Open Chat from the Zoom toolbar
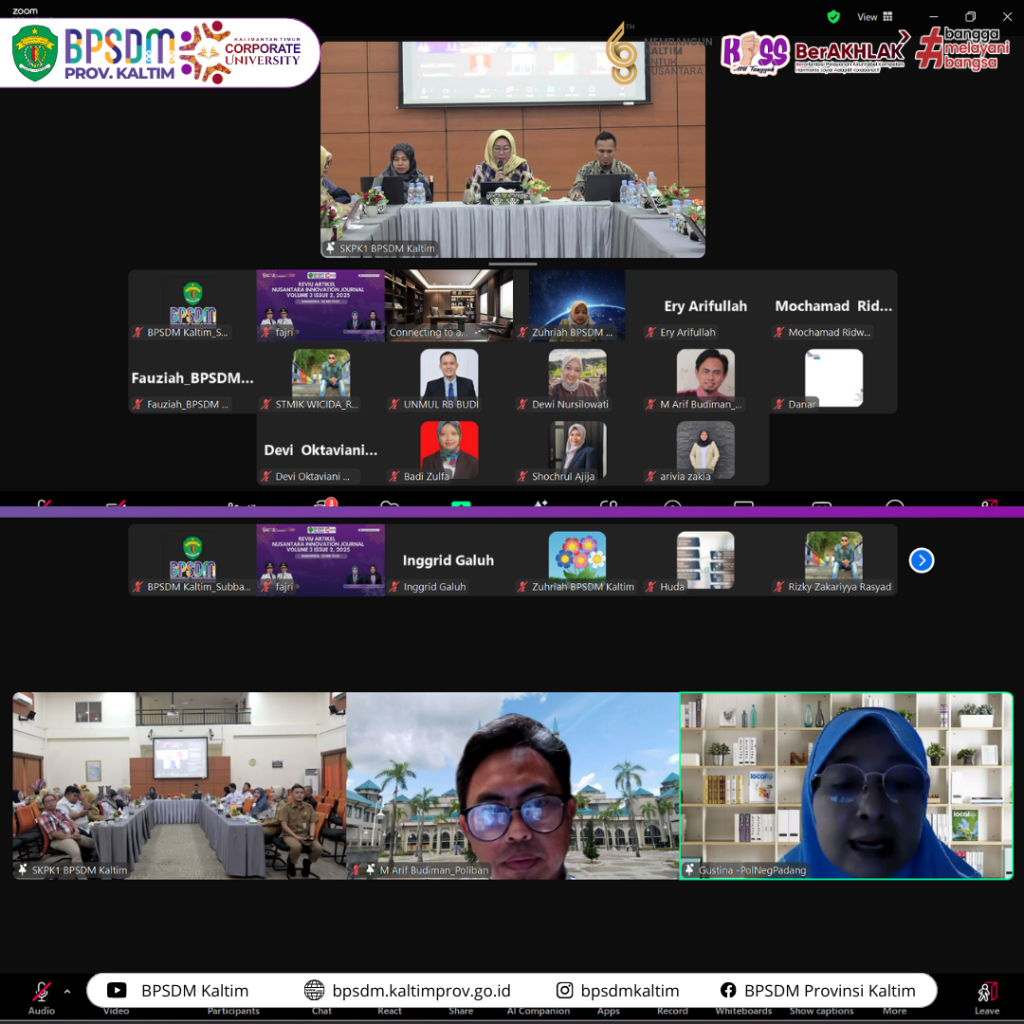This screenshot has width=1024, height=1024. (x=321, y=1011)
